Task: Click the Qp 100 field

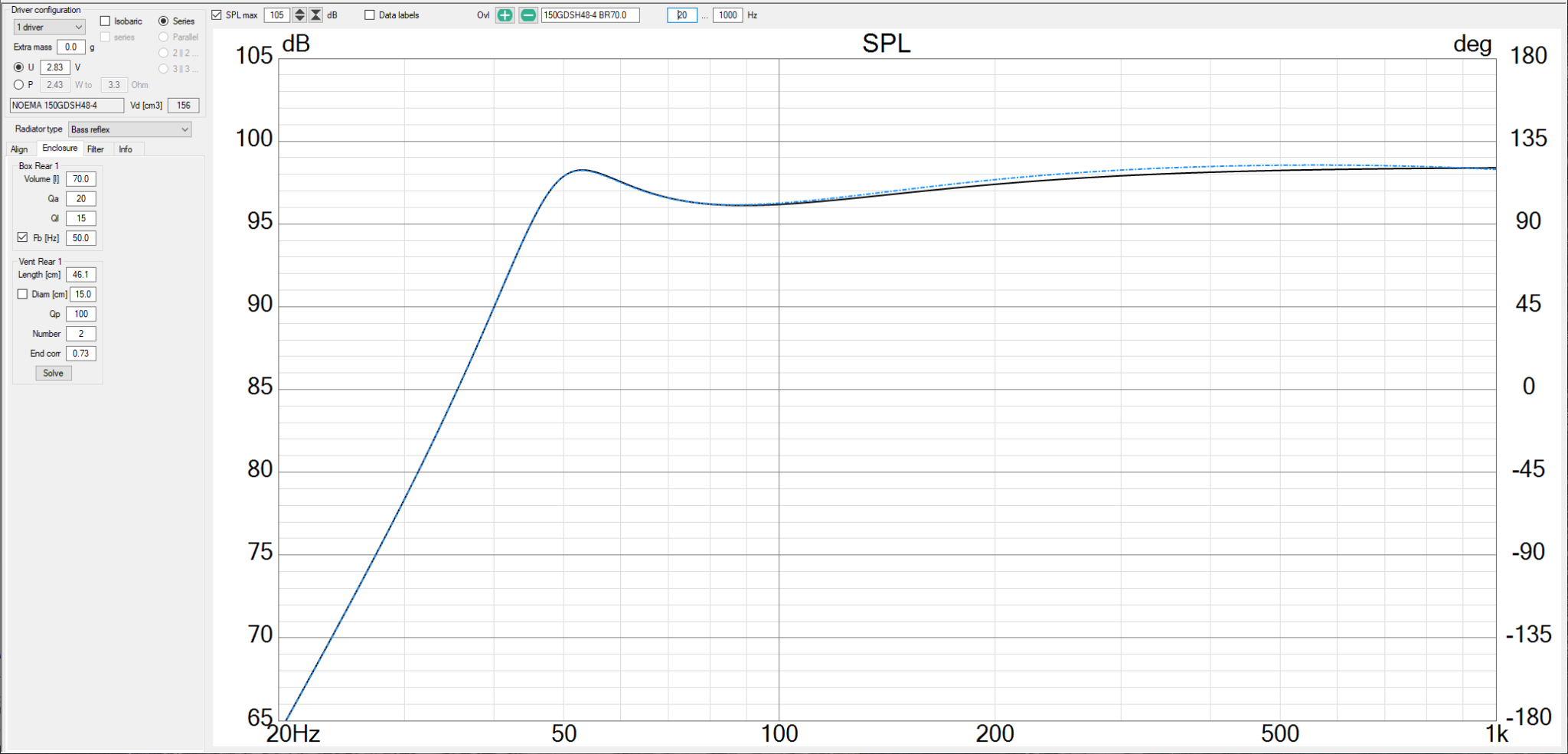Action: click(x=81, y=314)
